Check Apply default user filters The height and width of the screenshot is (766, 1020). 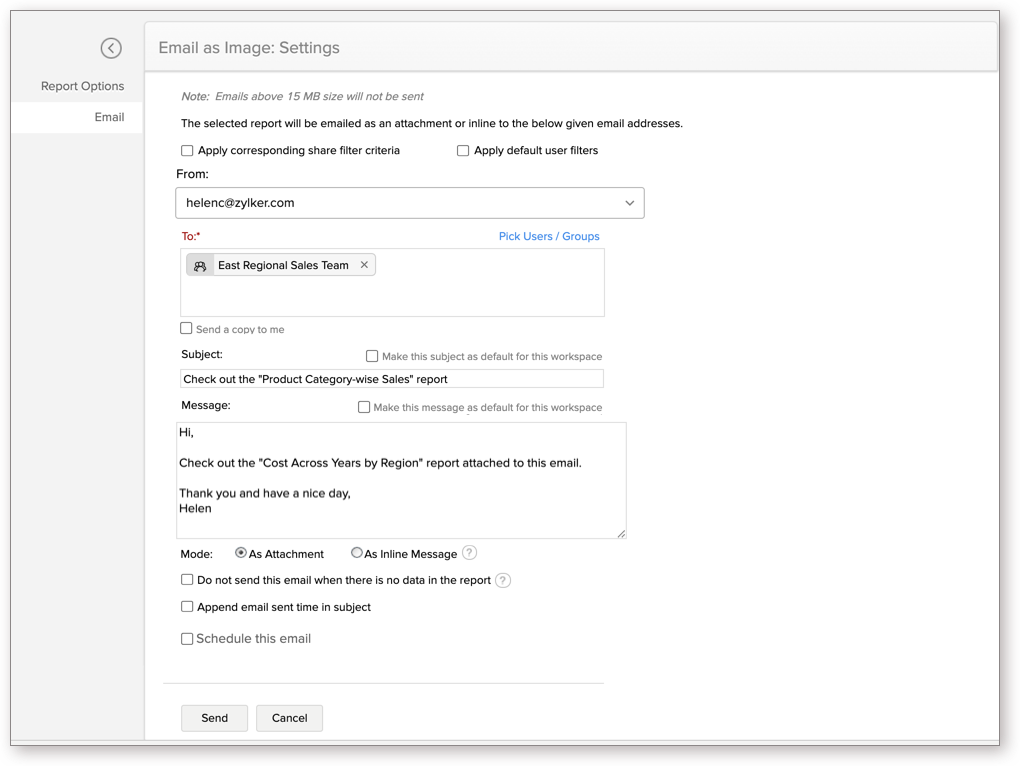[463, 151]
